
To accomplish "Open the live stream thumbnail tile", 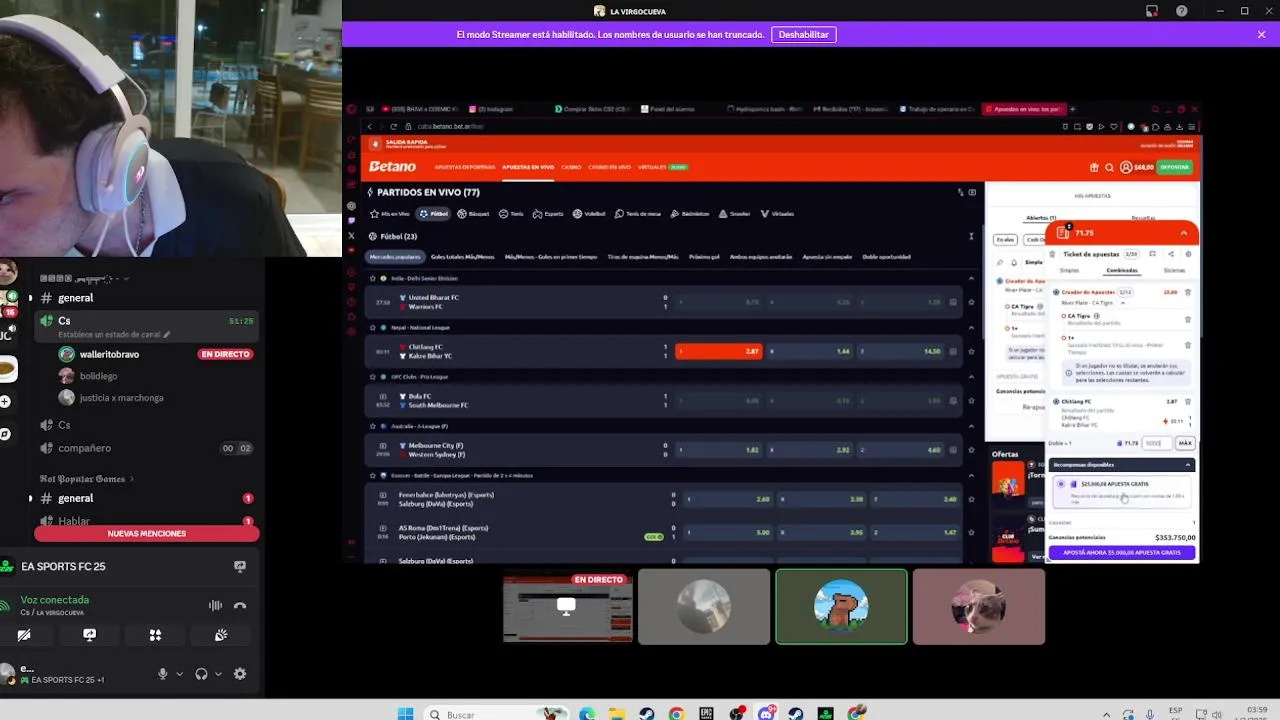I will (568, 607).
